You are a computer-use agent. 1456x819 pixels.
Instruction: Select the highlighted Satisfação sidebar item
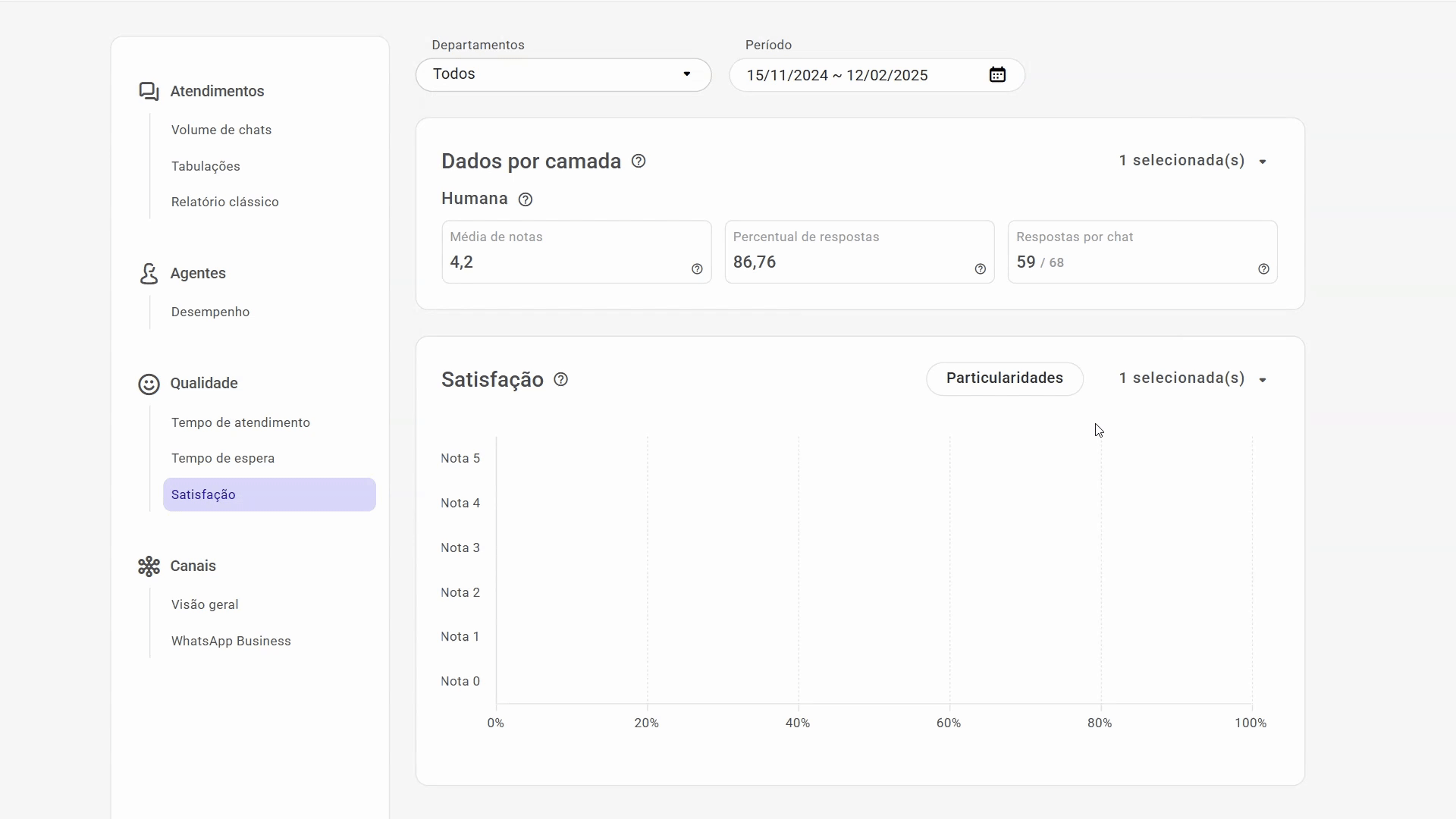coord(269,494)
